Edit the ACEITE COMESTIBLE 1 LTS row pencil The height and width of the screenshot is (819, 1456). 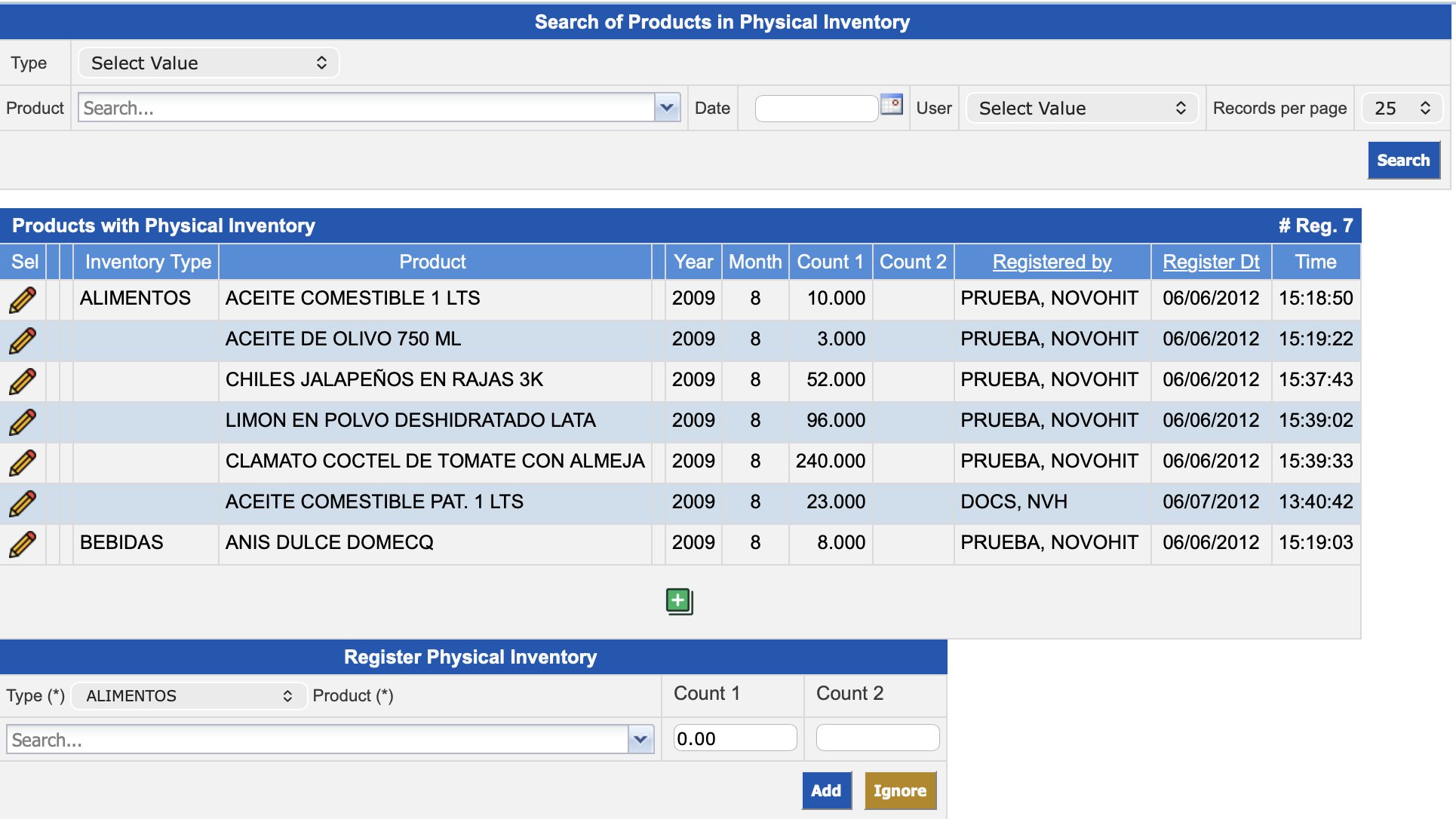(23, 299)
